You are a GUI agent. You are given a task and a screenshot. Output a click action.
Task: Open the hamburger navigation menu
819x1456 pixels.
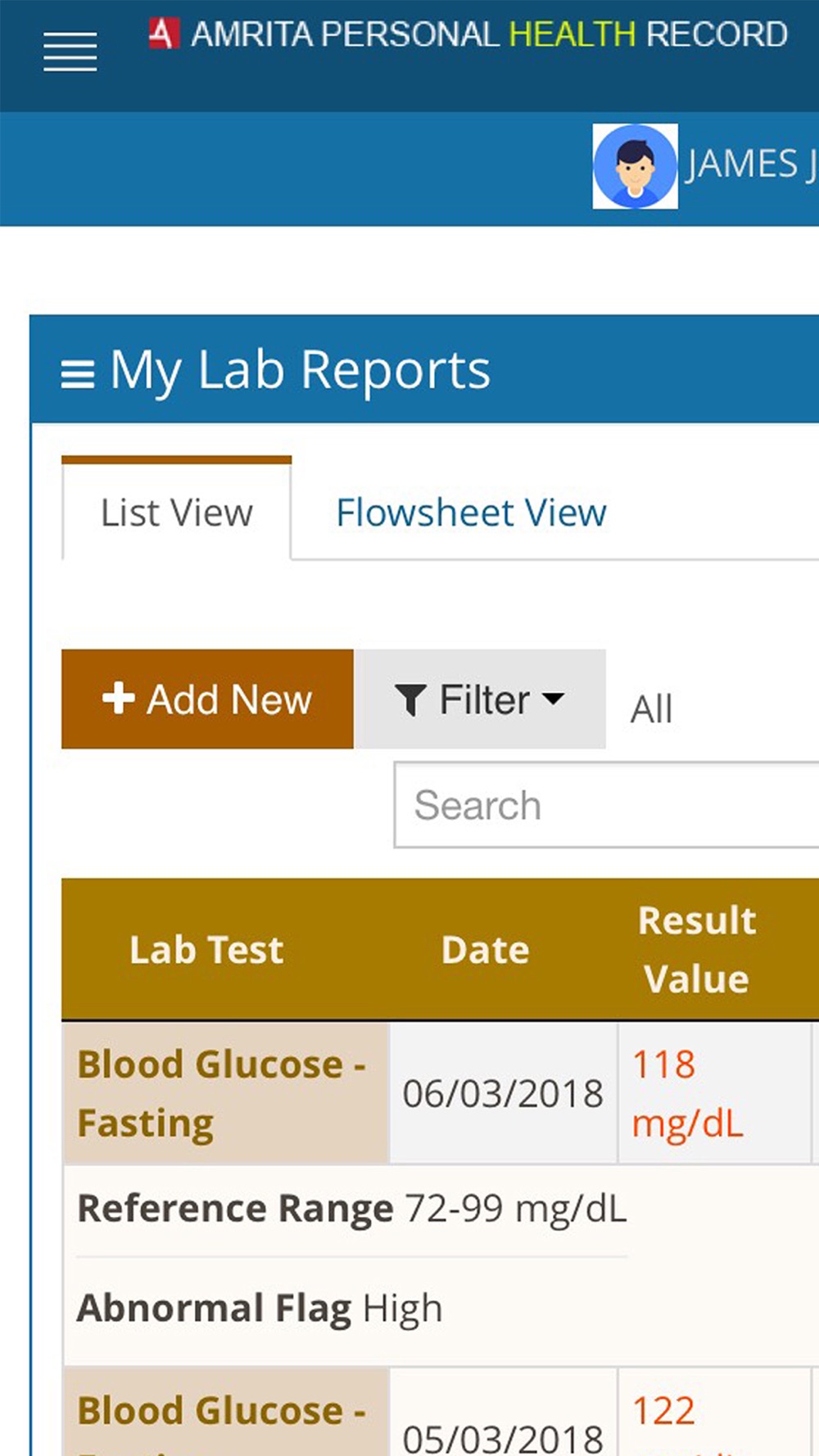70,52
